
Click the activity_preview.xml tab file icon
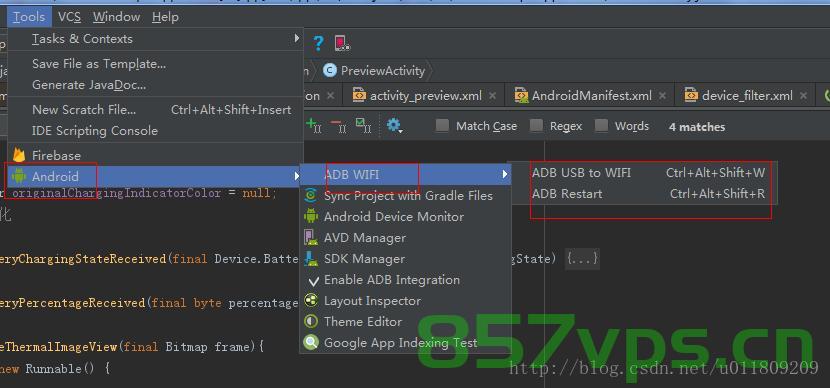pos(359,95)
